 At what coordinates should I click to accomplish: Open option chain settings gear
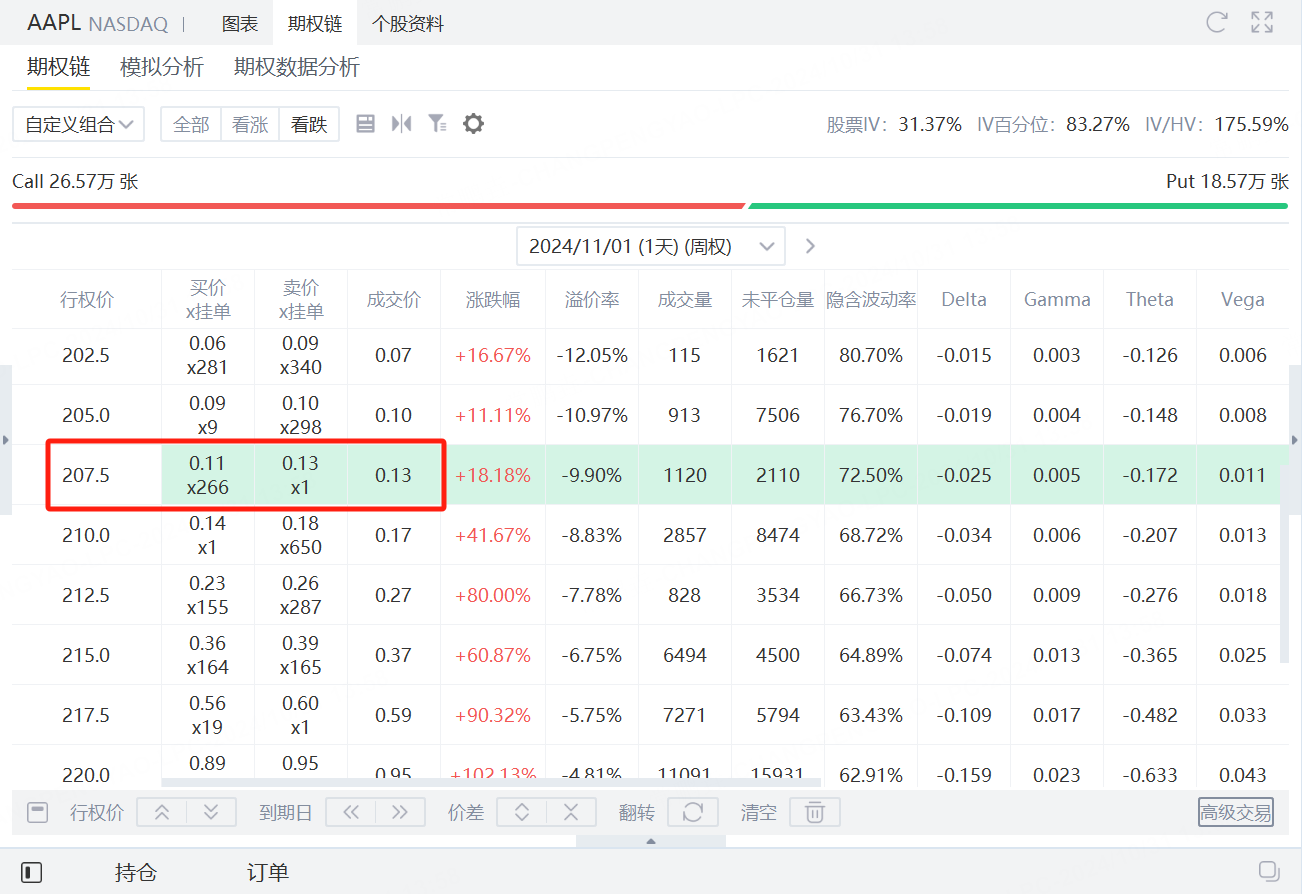coord(473,124)
